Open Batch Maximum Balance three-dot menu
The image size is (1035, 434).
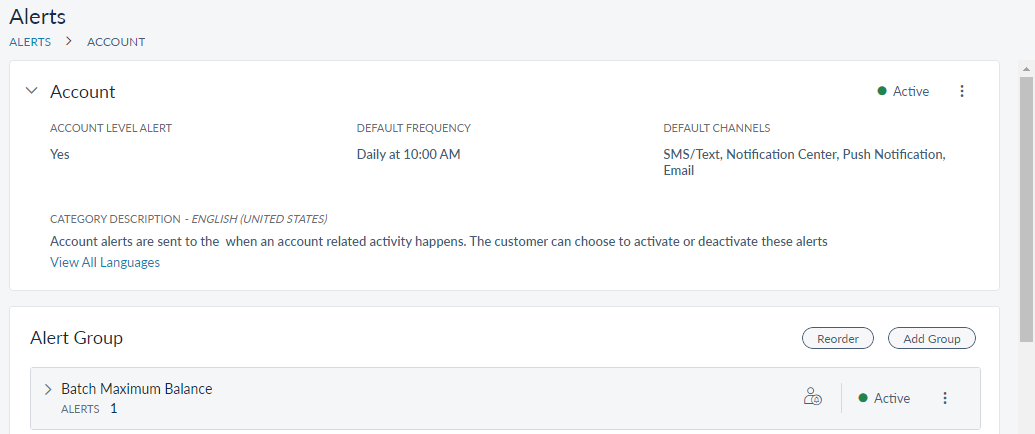pos(945,398)
